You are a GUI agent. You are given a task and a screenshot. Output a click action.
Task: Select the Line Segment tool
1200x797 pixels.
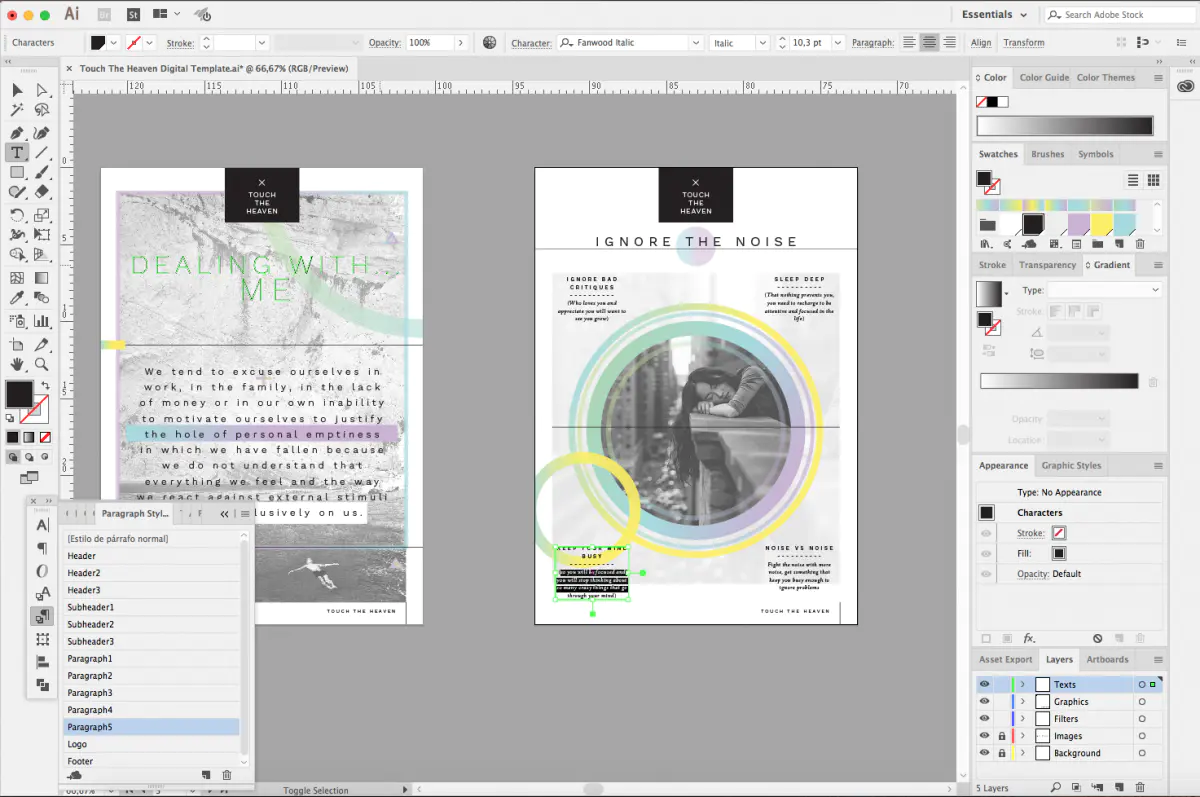tap(42, 153)
